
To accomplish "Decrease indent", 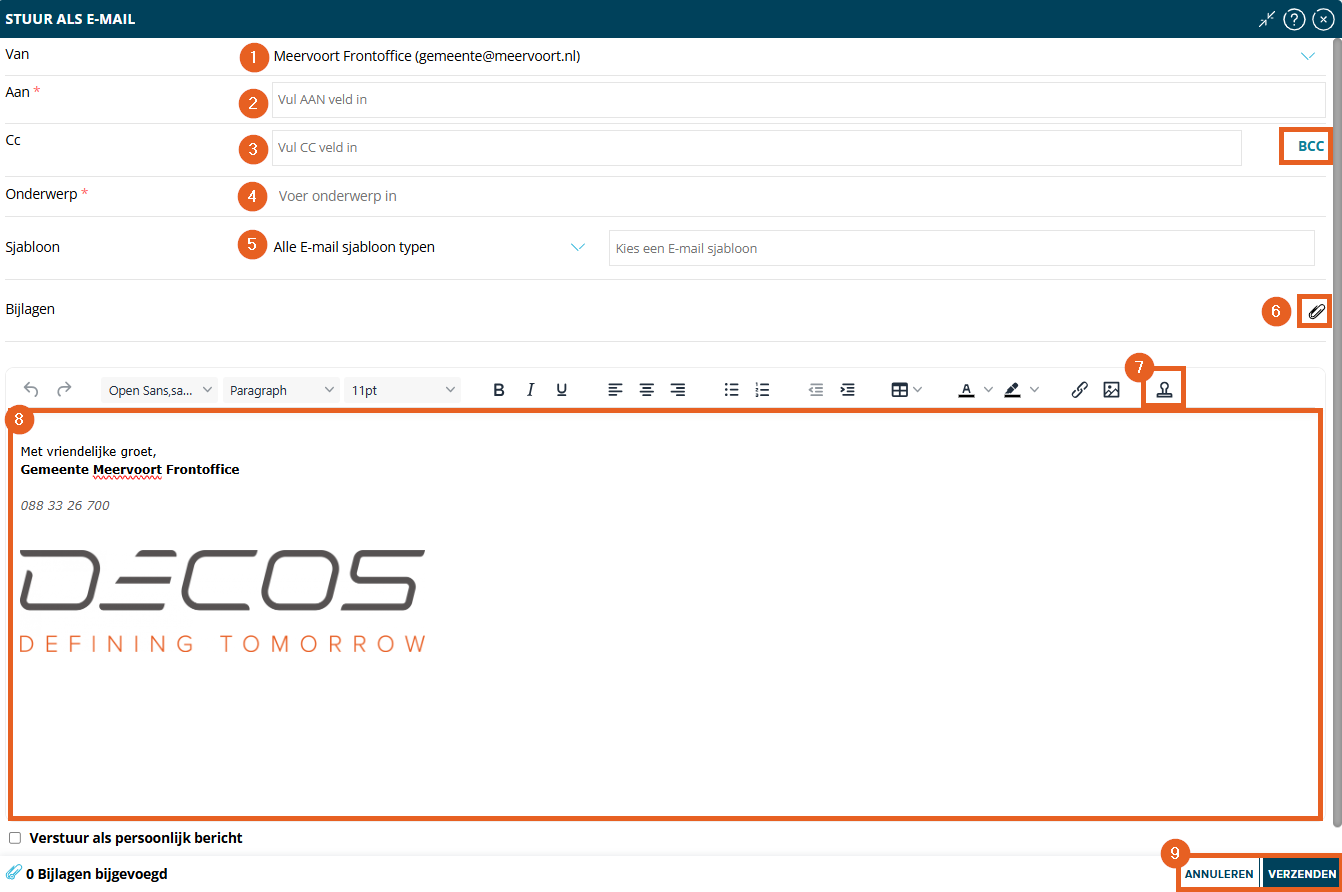I will click(x=816, y=390).
